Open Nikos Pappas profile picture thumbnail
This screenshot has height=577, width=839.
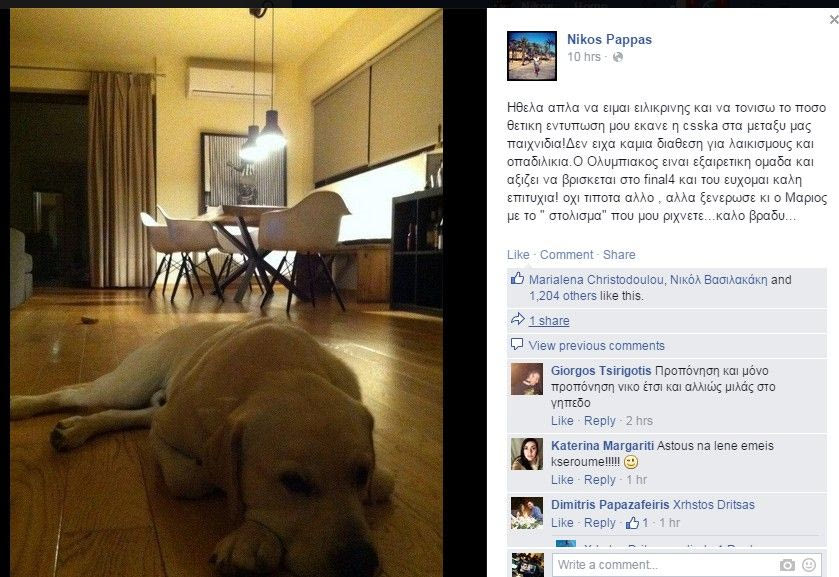click(x=532, y=56)
